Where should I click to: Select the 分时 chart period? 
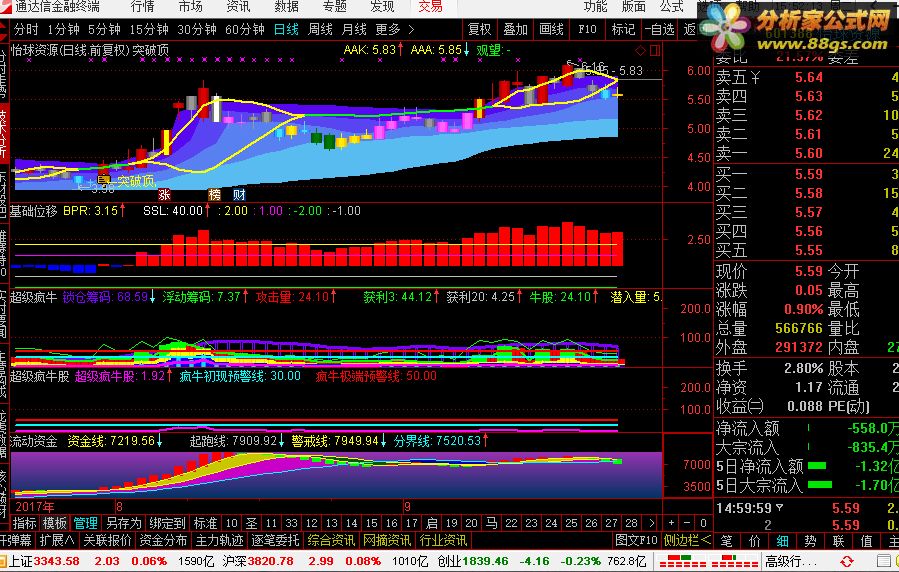pyautogui.click(x=26, y=29)
